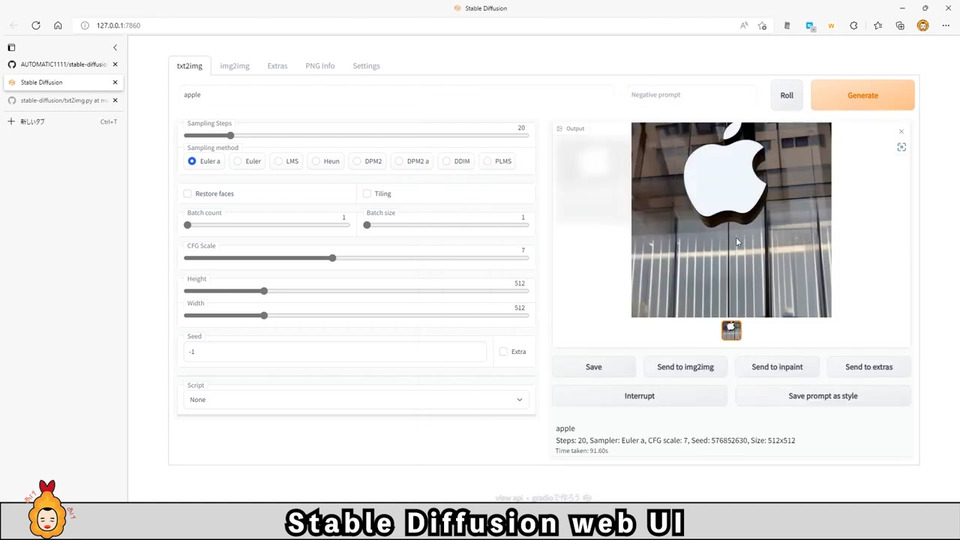Click Send to extras
960x540 pixels.
869,367
